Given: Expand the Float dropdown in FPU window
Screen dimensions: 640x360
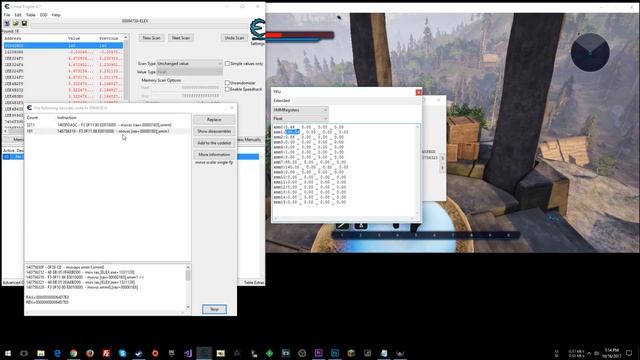Looking at the screenshot, I should 300,118.
